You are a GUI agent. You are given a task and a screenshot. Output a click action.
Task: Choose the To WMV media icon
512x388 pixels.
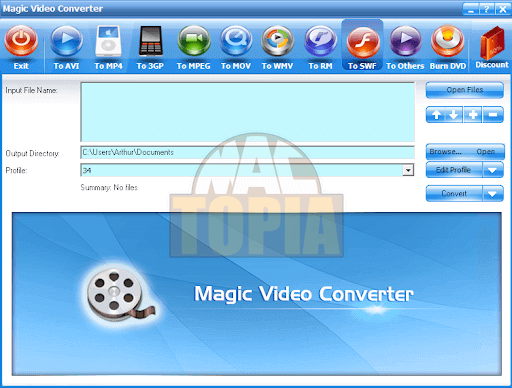coord(277,41)
